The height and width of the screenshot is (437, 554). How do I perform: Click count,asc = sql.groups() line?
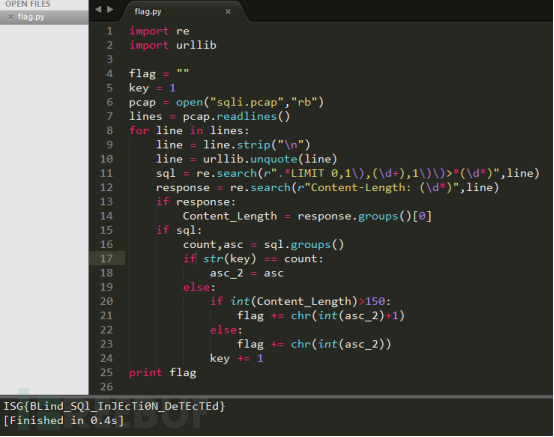click(x=263, y=244)
